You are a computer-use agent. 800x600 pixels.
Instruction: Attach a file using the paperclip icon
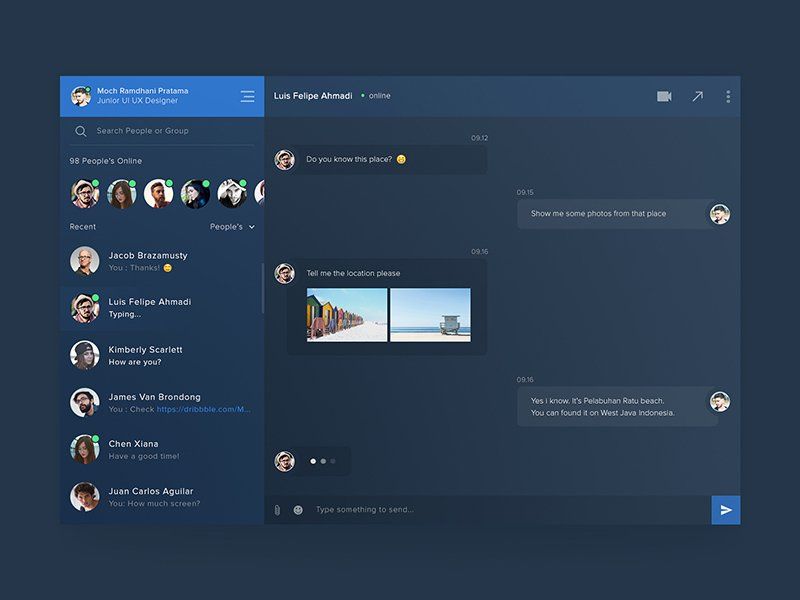point(279,509)
